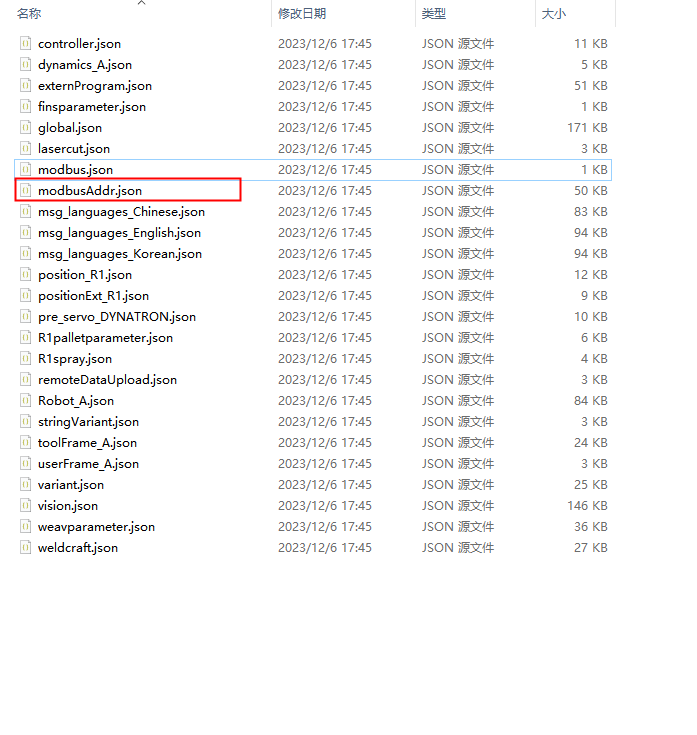The image size is (697, 735).
Task: Sort files by 名称 column header
Action: pyautogui.click(x=30, y=14)
